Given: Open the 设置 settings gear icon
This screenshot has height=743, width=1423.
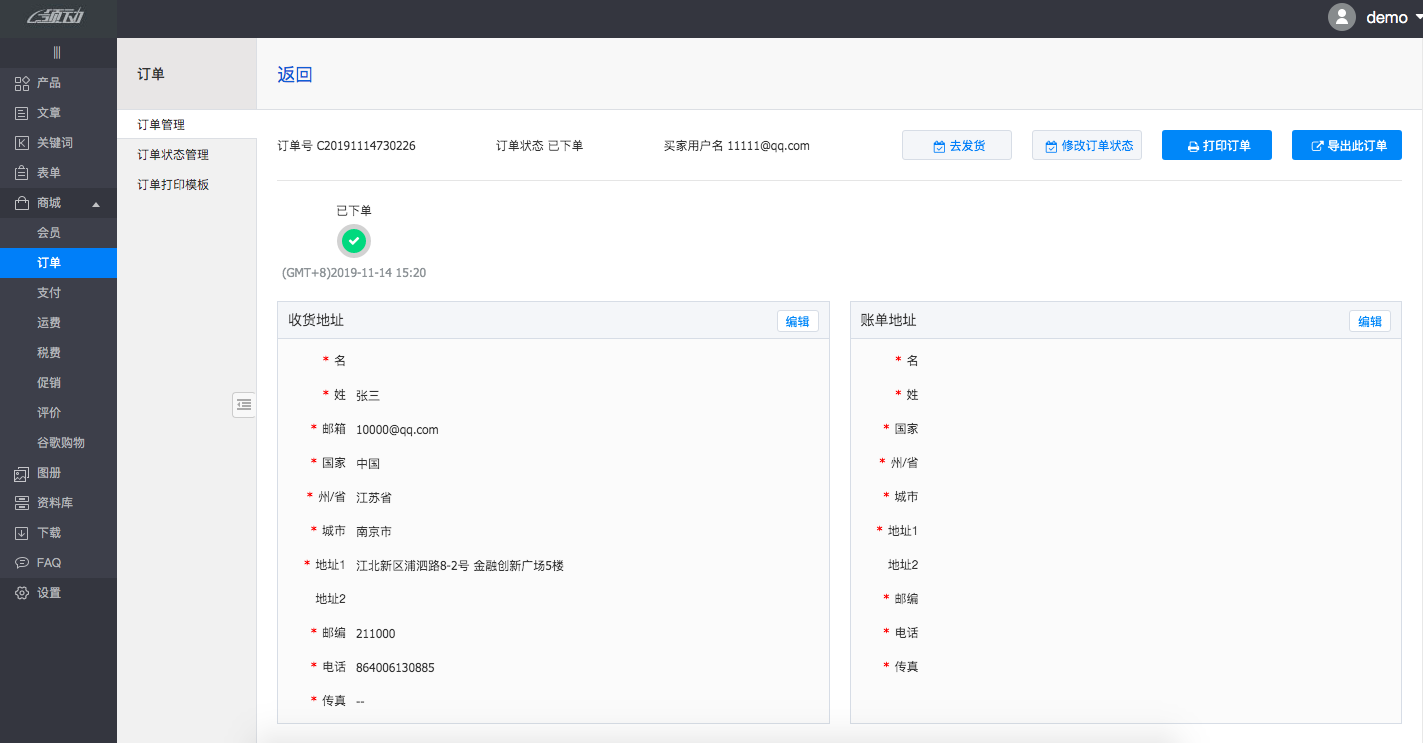Looking at the screenshot, I should click(x=22, y=593).
